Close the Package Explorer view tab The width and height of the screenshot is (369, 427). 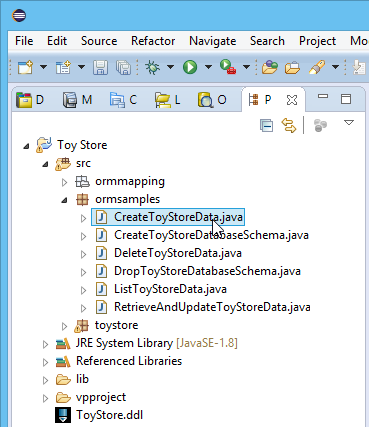(292, 100)
